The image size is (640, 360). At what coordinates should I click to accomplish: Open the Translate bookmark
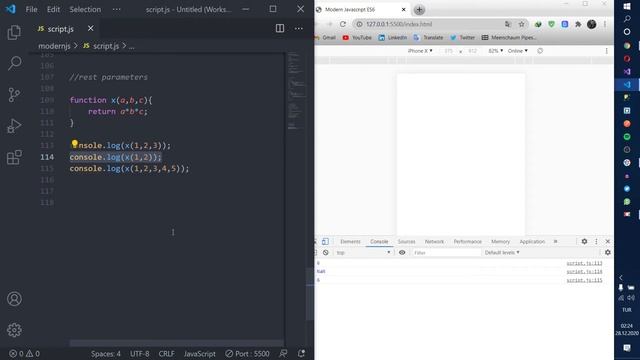click(x=428, y=38)
